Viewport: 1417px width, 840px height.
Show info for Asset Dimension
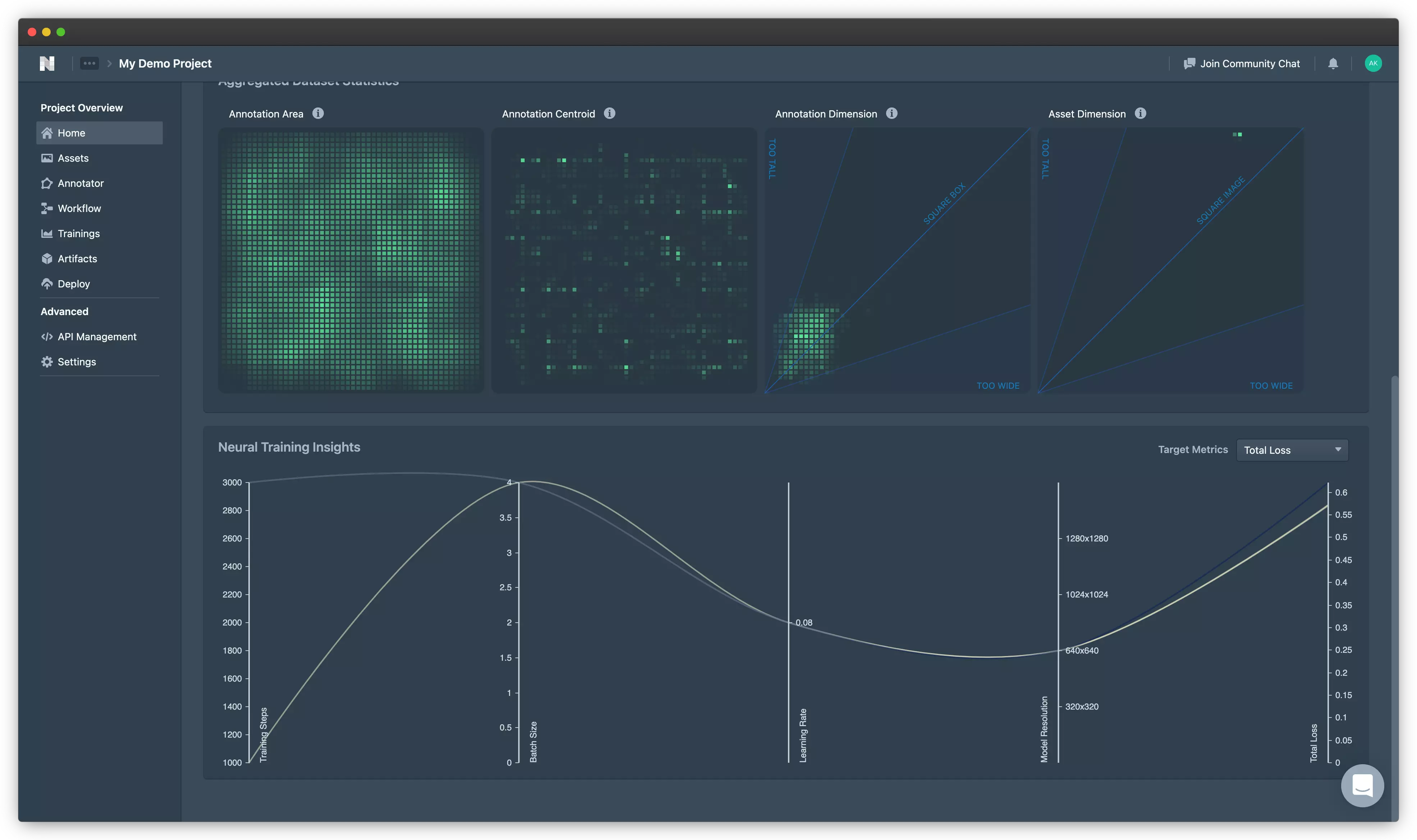tap(1140, 113)
